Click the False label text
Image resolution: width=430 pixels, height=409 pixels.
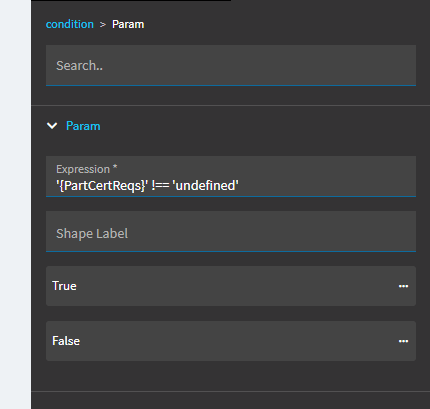66,341
